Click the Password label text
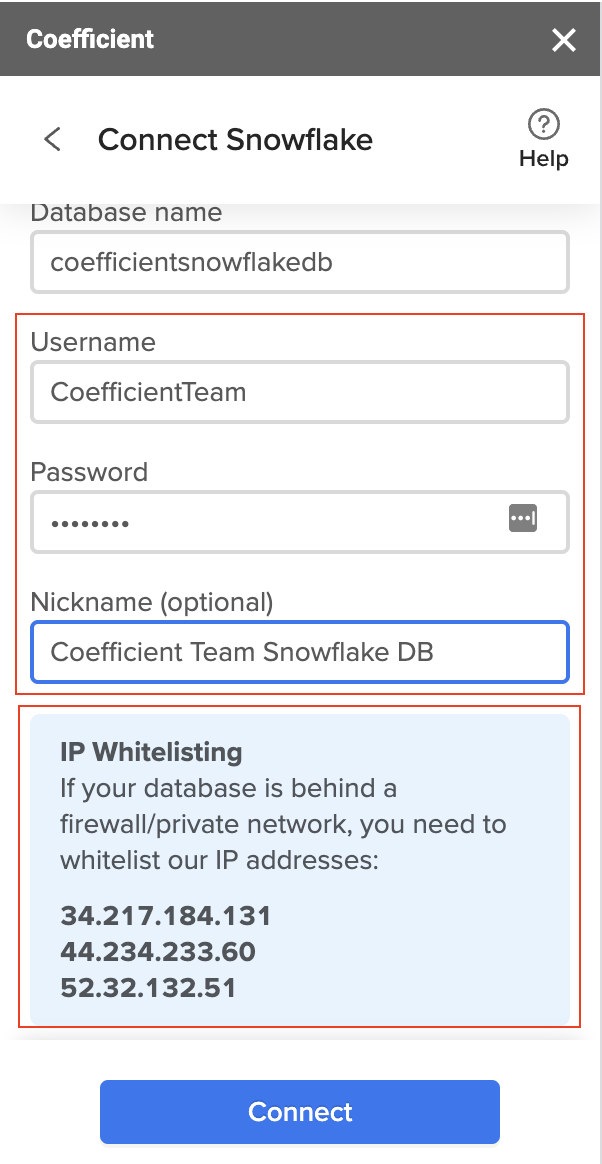Viewport: 602px width, 1164px height. click(x=89, y=471)
